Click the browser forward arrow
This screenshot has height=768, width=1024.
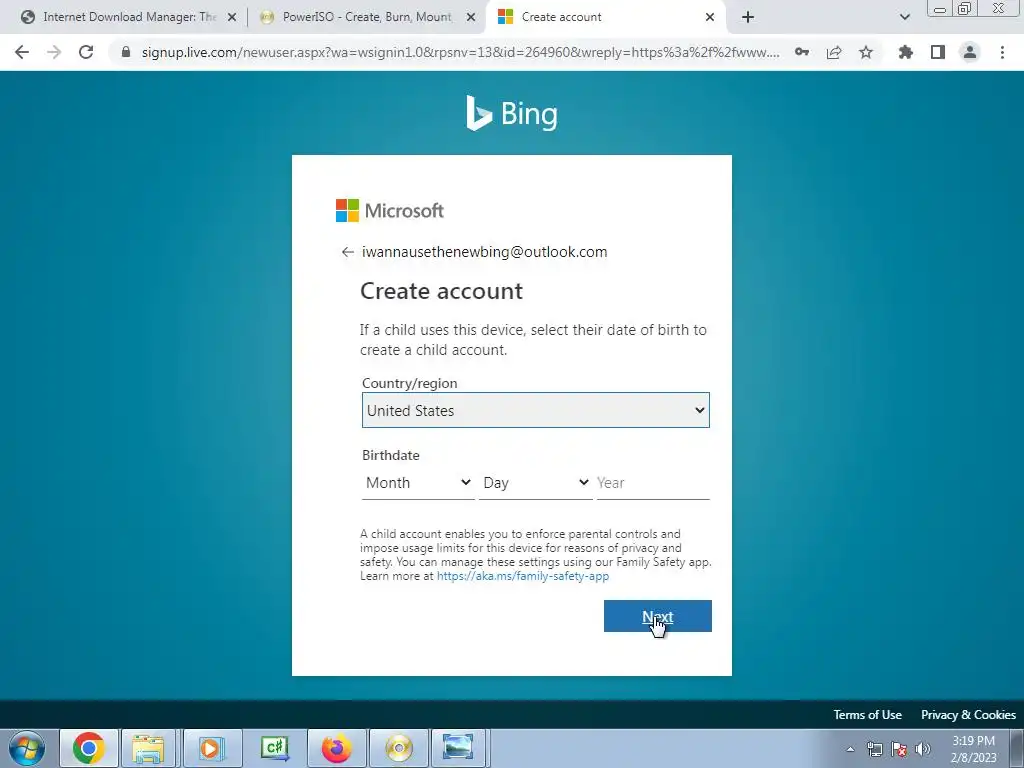pyautogui.click(x=54, y=52)
